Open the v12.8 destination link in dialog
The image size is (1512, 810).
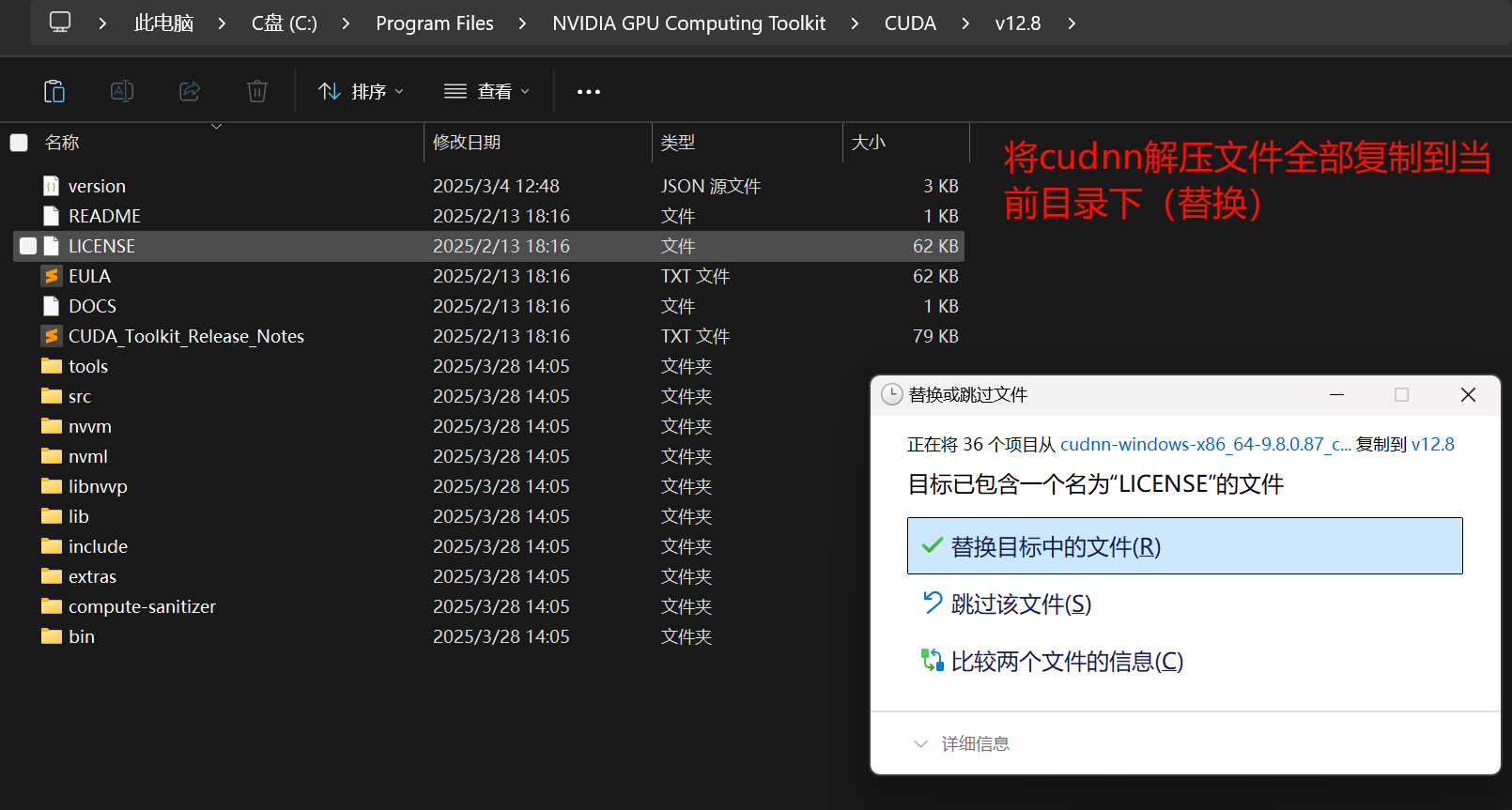[1432, 445]
